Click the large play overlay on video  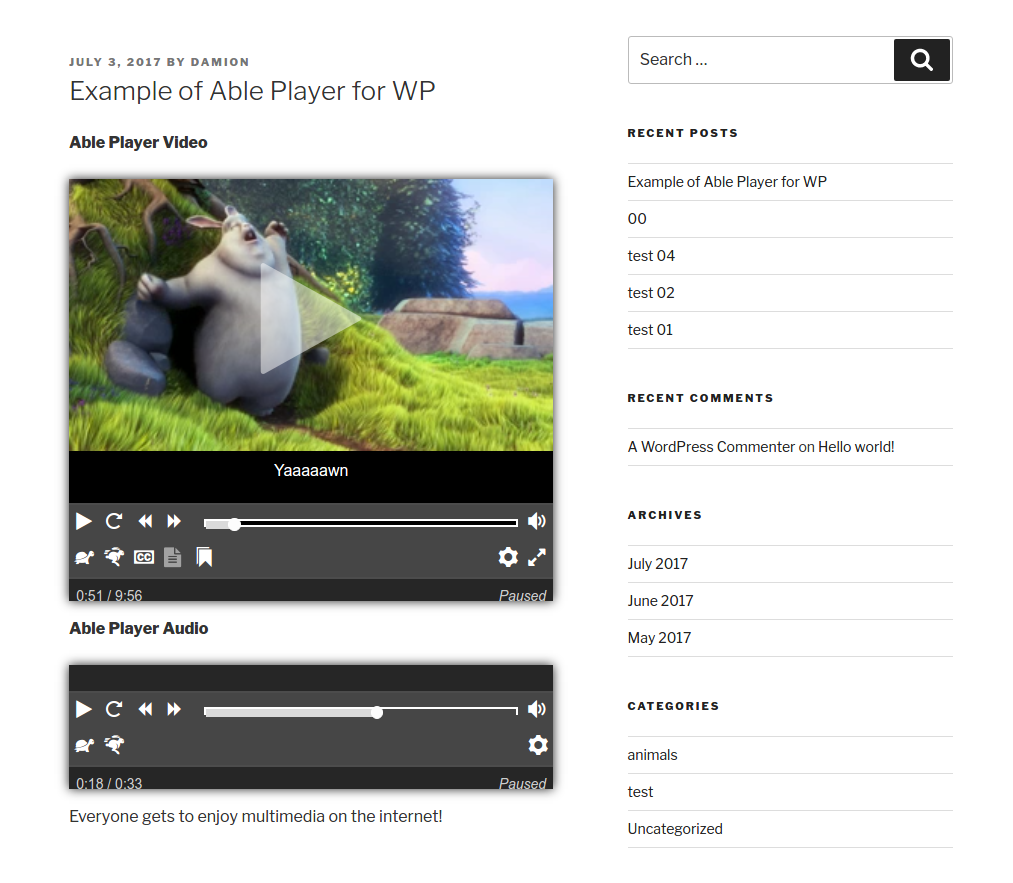tap(311, 318)
